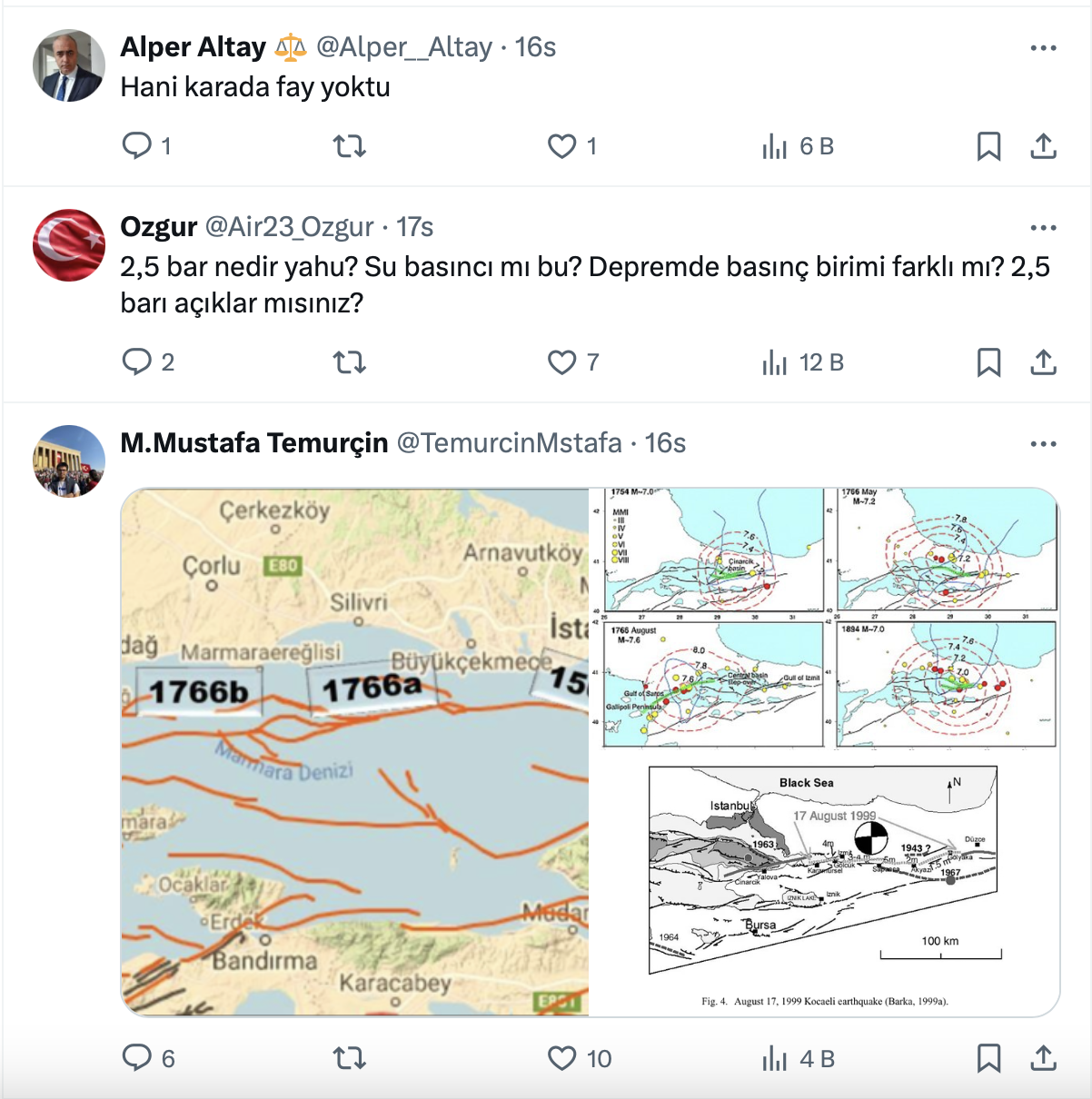Screen dimensions: 1092x1099
Task: Bookmark Alper Altay's tweet
Action: coord(988,145)
